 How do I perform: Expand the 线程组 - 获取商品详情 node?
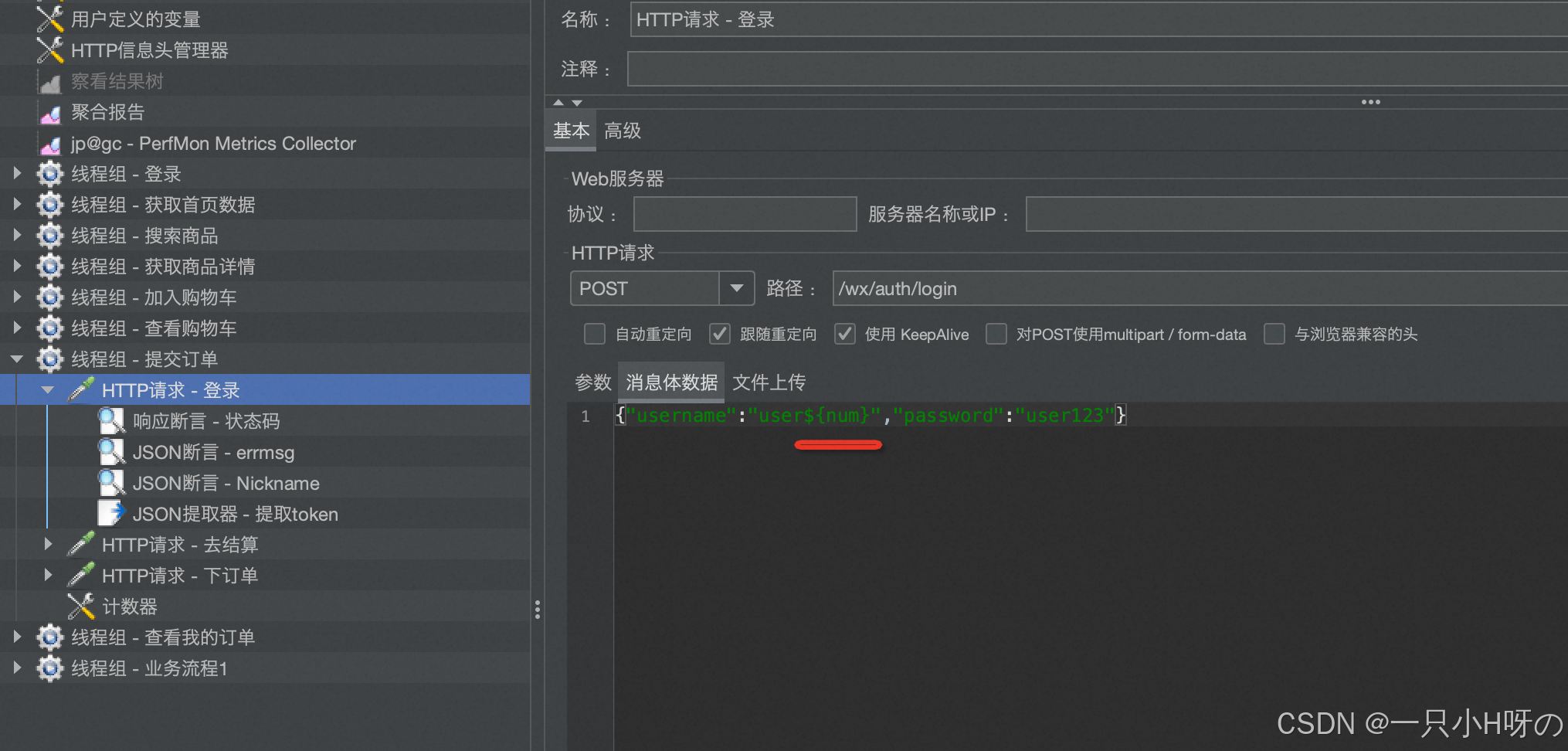(17, 267)
